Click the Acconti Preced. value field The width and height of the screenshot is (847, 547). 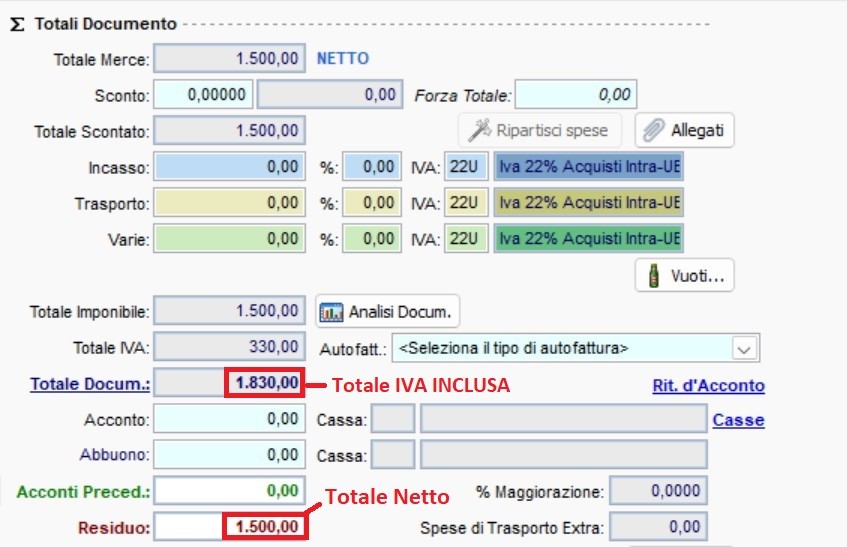pos(230,490)
